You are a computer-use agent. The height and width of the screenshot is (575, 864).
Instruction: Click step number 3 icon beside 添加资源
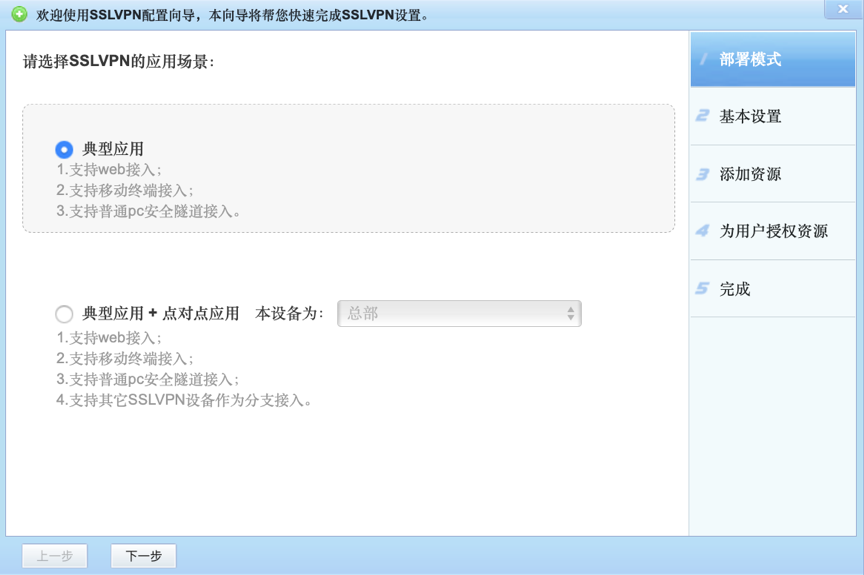pos(702,174)
